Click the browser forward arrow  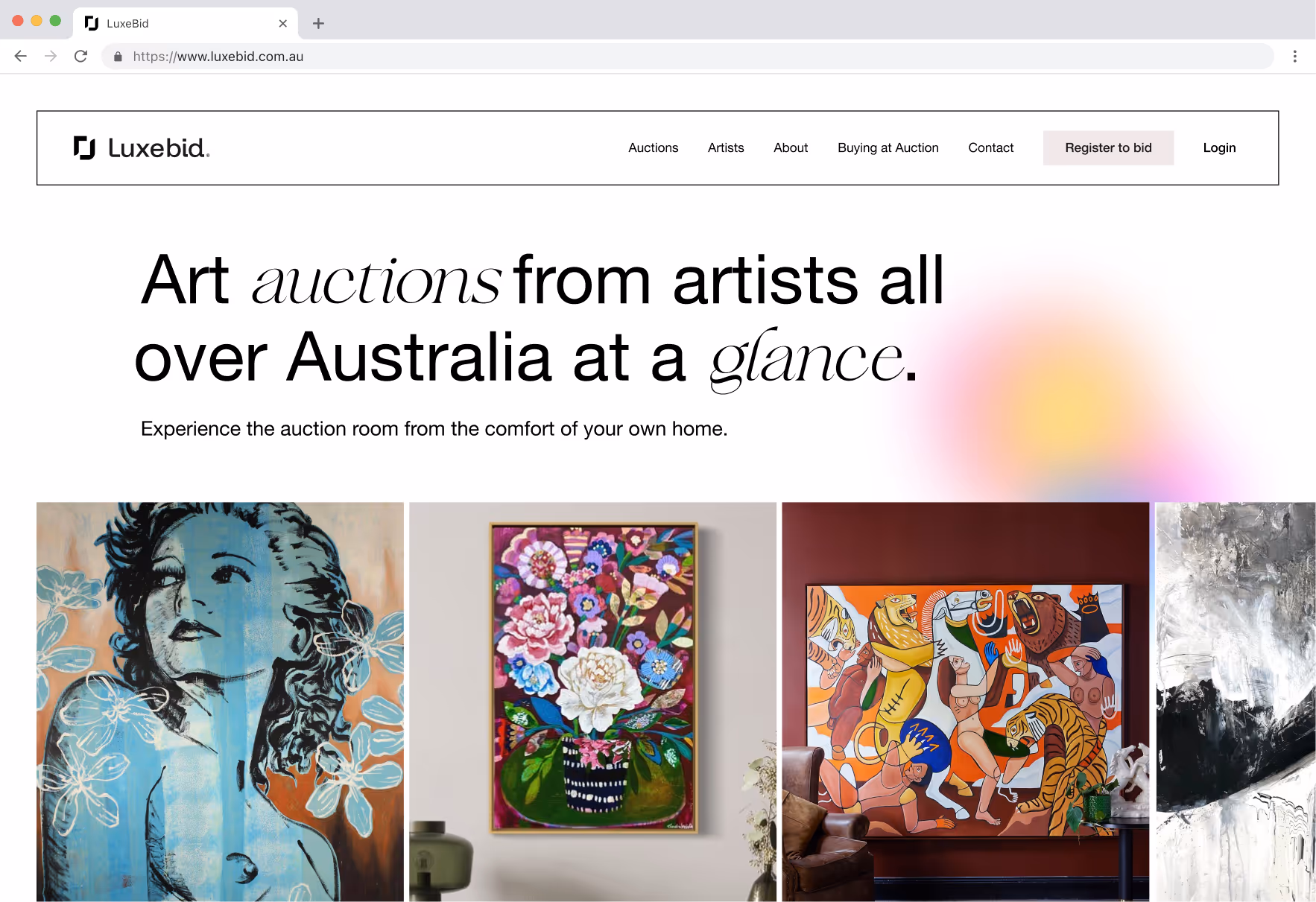[51, 56]
